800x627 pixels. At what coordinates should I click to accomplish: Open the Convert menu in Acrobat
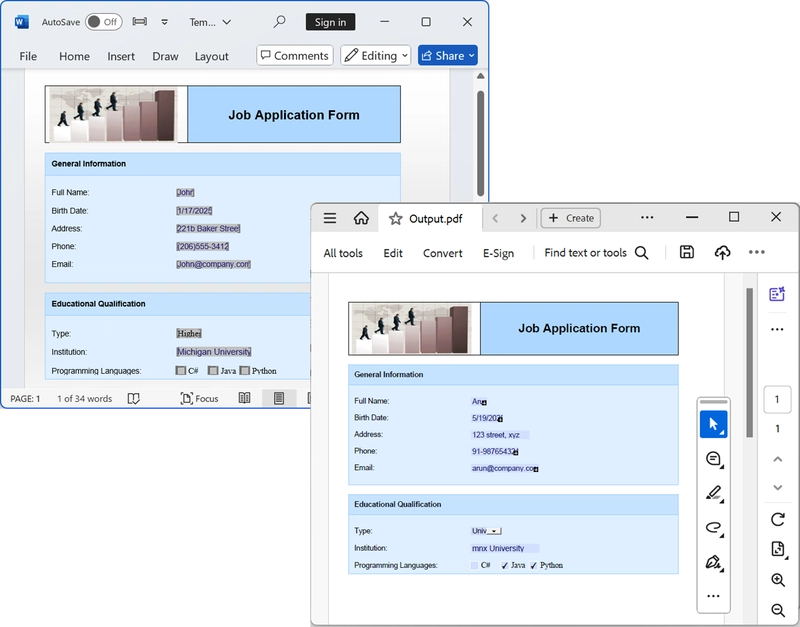point(442,253)
